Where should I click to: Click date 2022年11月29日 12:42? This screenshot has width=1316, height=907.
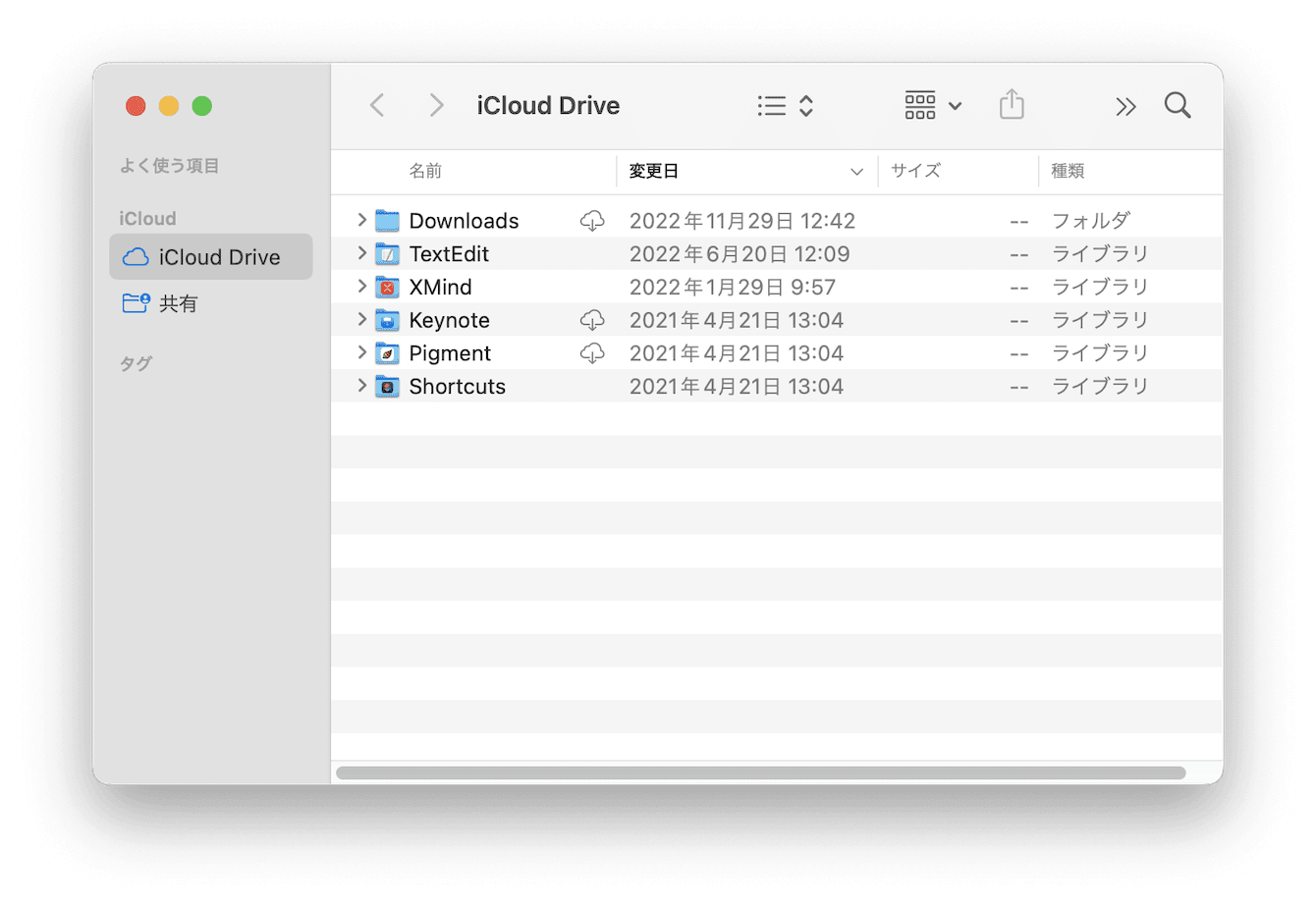coord(742,221)
